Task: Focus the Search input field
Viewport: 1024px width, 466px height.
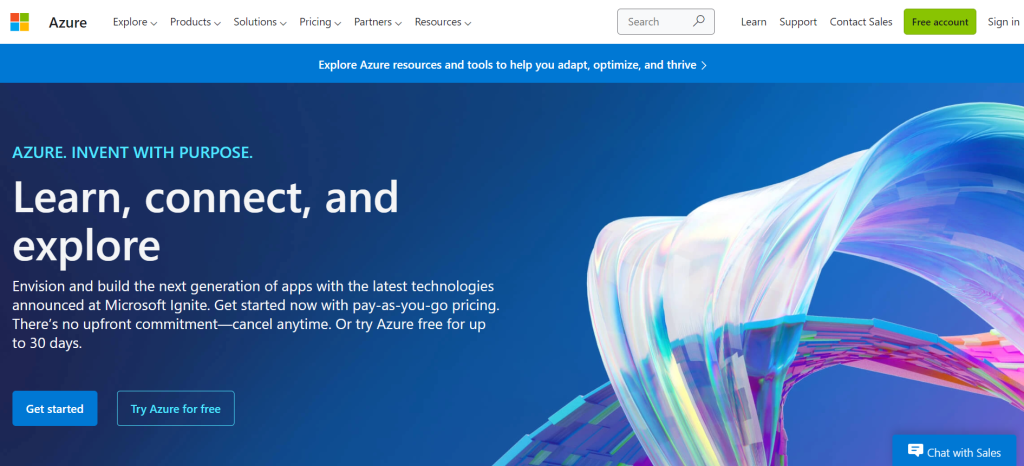Action: coord(665,22)
